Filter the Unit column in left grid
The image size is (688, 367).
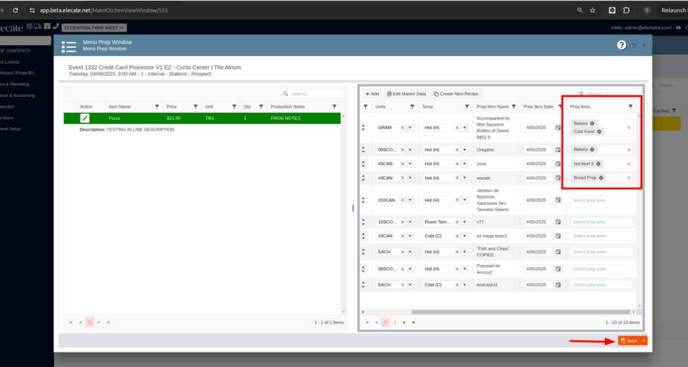click(x=234, y=107)
